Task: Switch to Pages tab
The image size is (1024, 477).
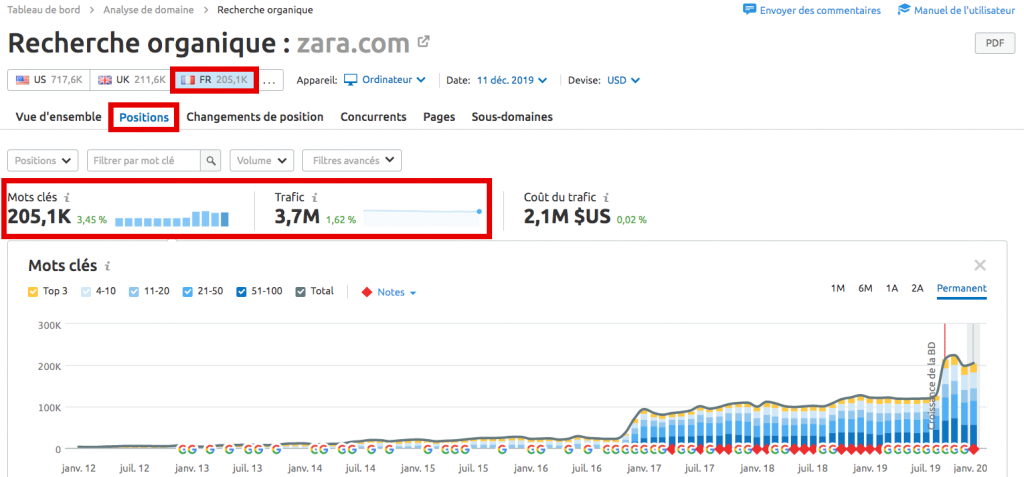Action: (x=439, y=117)
